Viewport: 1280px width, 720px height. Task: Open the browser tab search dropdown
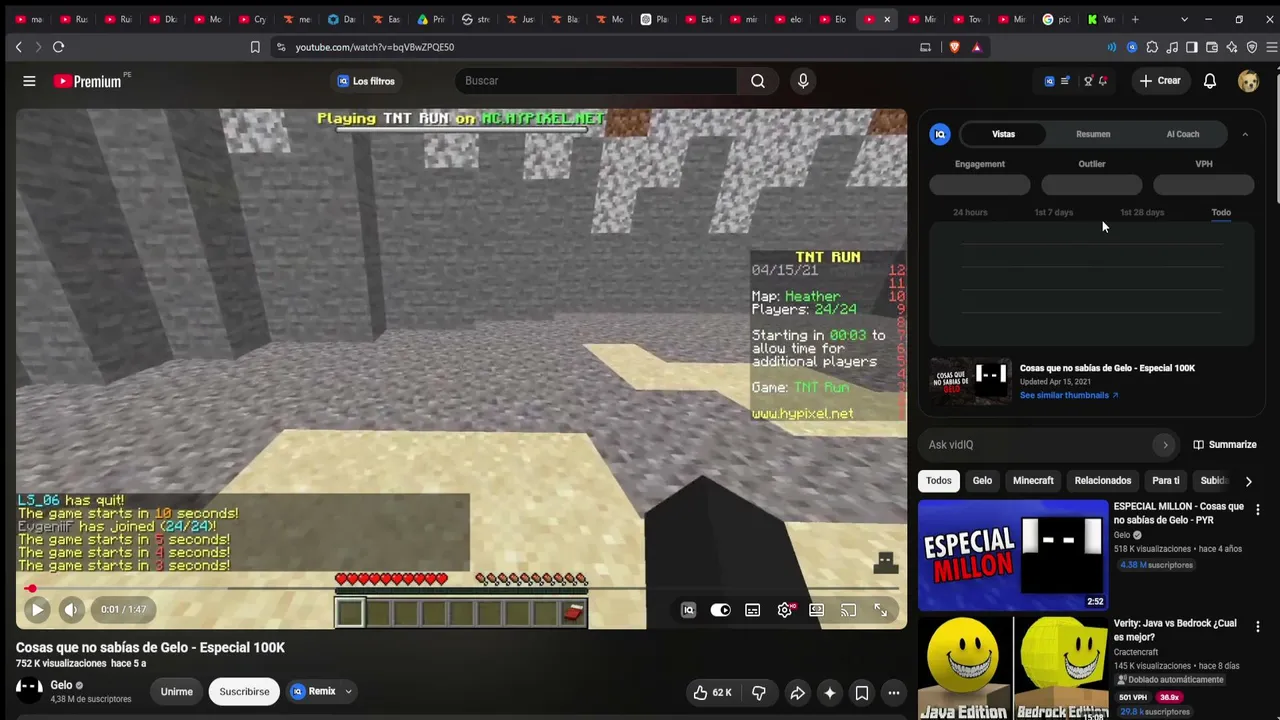click(x=1184, y=19)
